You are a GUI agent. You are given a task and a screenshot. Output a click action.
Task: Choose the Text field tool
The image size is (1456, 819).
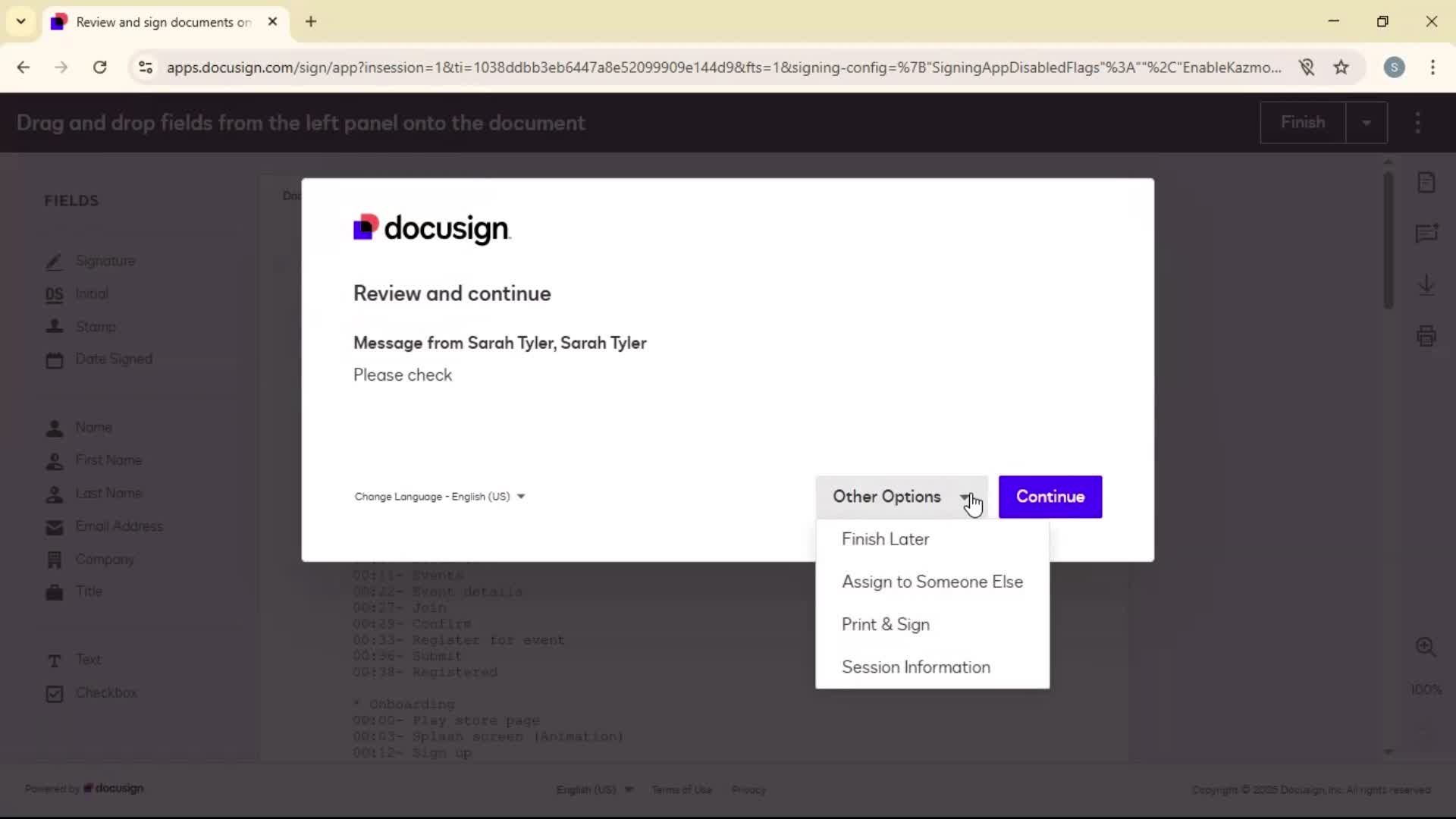pyautogui.click(x=73, y=660)
